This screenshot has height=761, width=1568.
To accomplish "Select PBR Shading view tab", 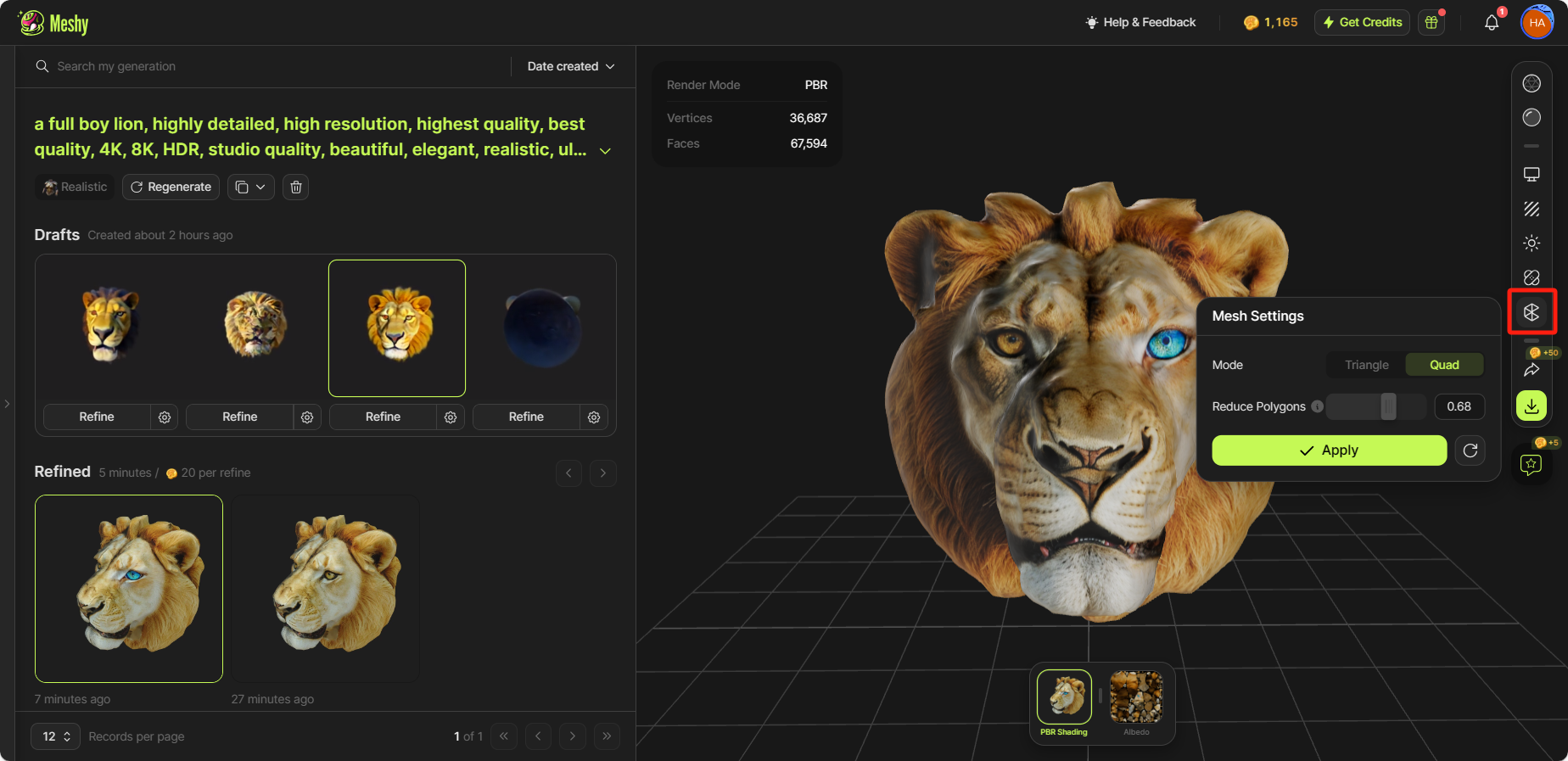I will pos(1064,702).
